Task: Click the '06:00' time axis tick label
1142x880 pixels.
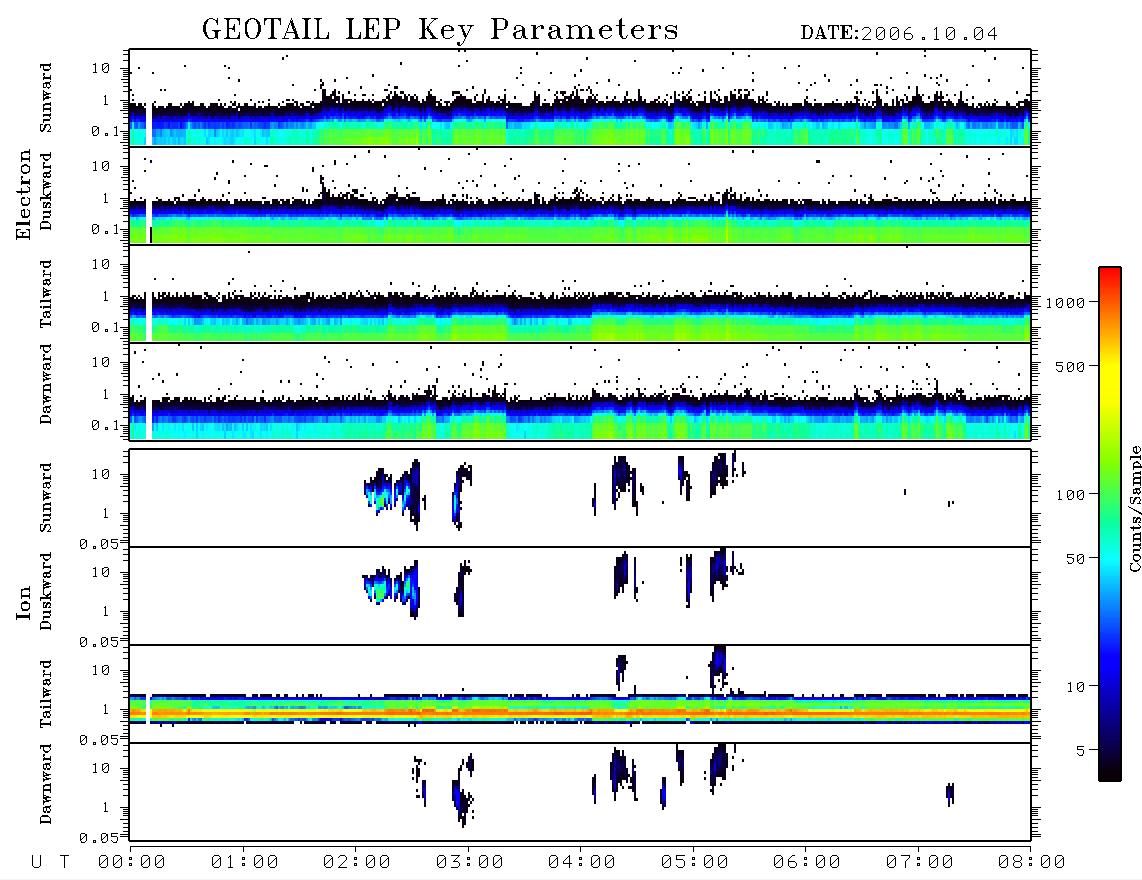Action: pos(807,863)
